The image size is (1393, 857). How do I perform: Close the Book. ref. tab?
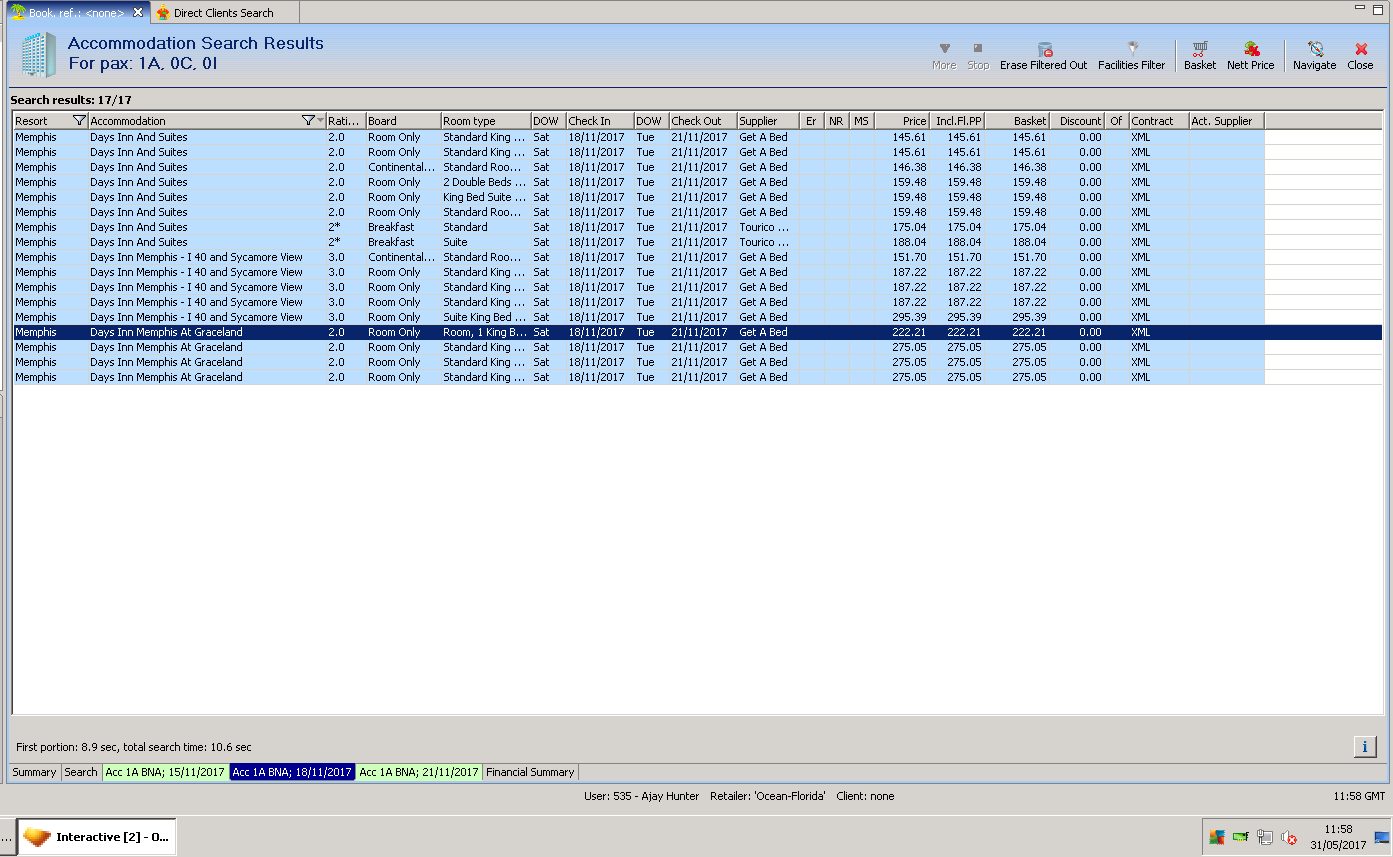(x=138, y=12)
